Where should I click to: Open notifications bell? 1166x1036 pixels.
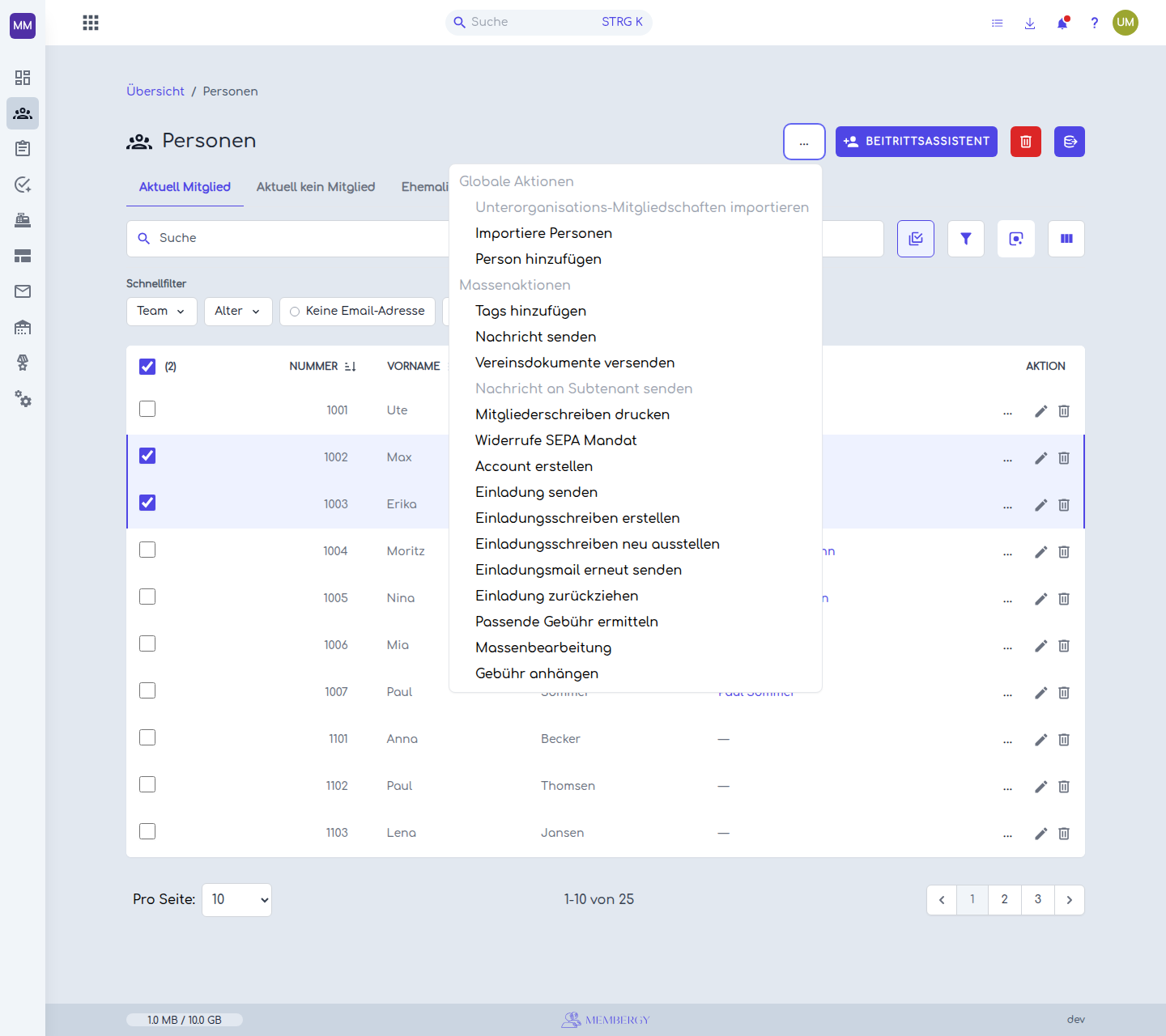pyautogui.click(x=1062, y=23)
